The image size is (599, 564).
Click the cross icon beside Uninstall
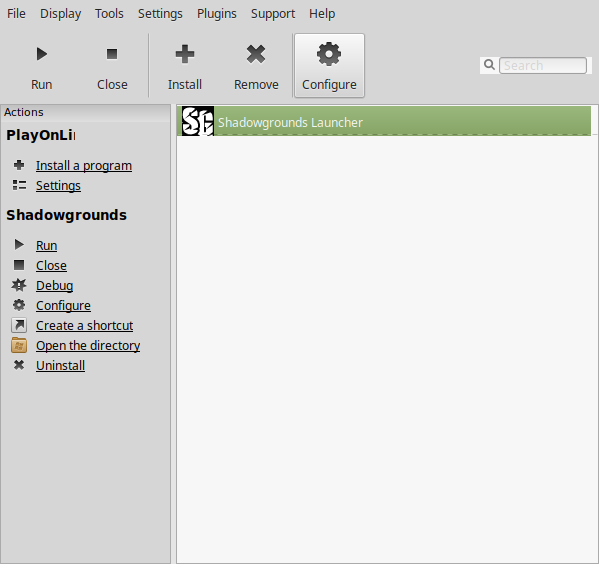(x=19, y=365)
